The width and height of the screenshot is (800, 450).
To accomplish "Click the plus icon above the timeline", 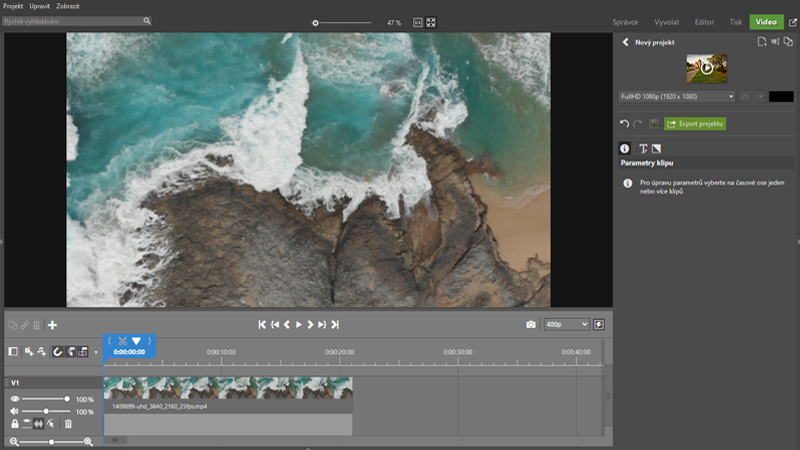I will (52, 325).
